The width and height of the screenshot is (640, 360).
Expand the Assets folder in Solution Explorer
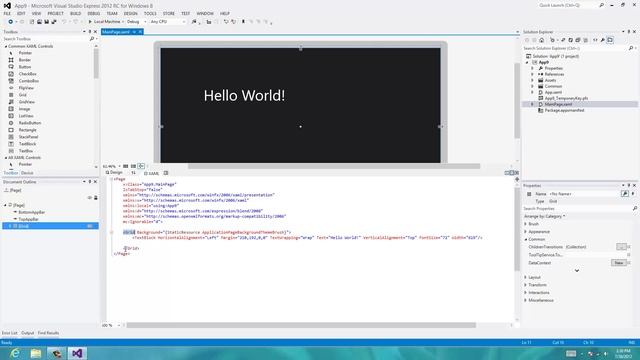tap(532, 80)
